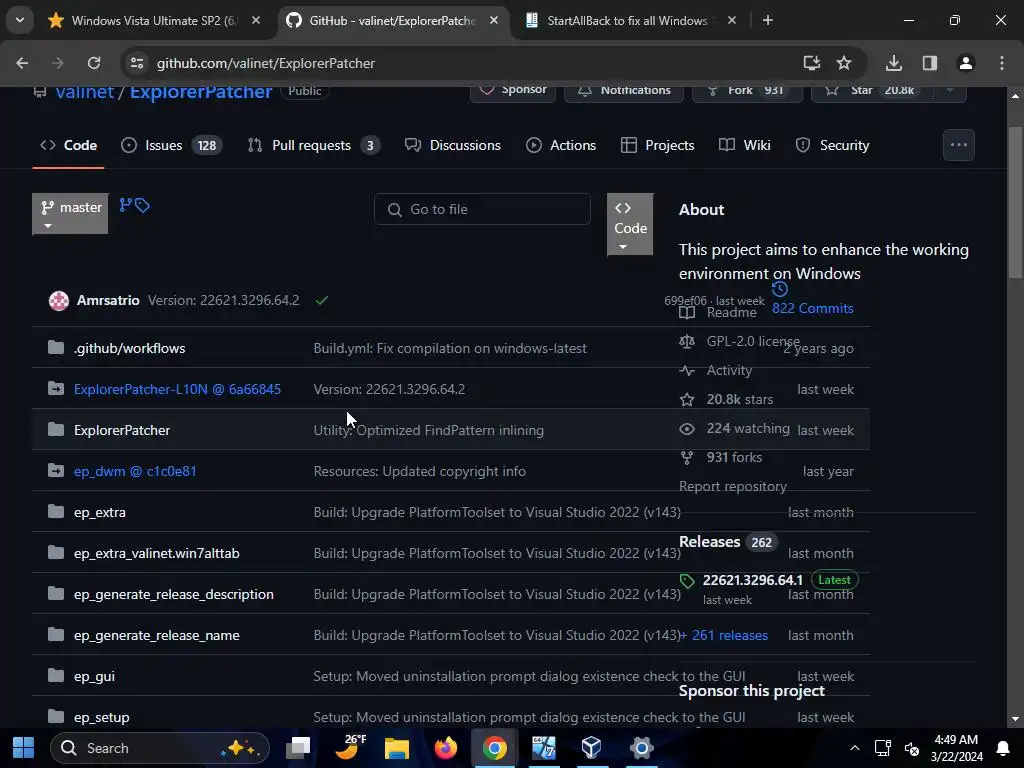Open Chrome downloads icon

(x=894, y=63)
